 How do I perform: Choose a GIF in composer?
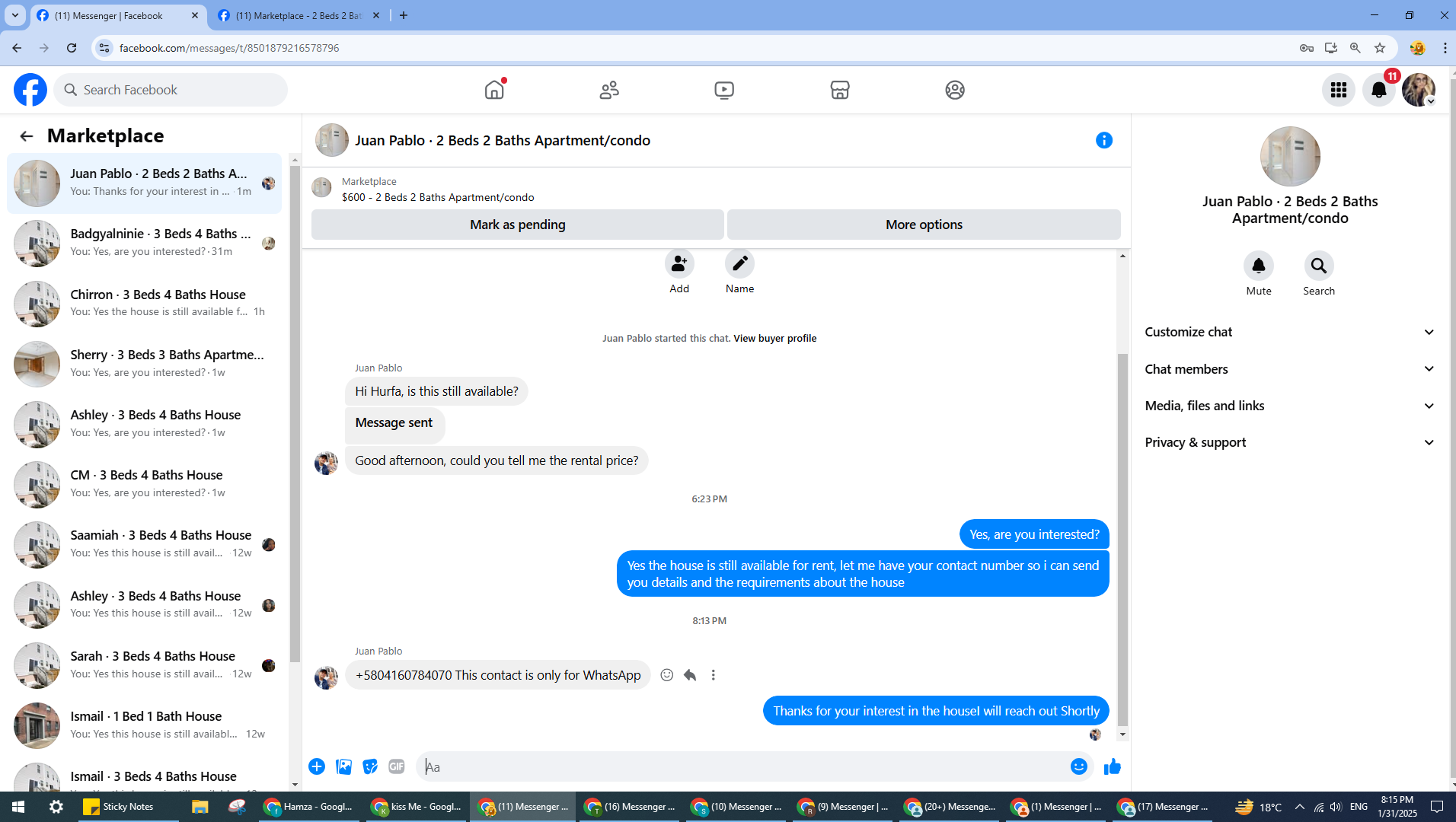click(x=397, y=766)
